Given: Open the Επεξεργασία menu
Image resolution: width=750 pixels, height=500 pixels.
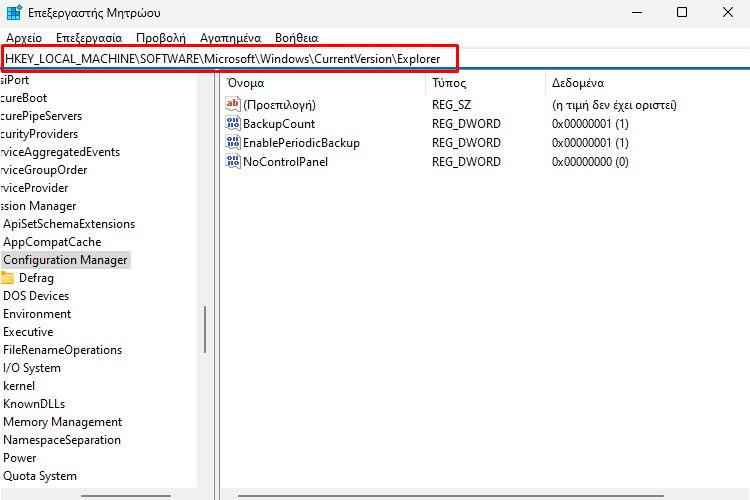Looking at the screenshot, I should [x=89, y=38].
